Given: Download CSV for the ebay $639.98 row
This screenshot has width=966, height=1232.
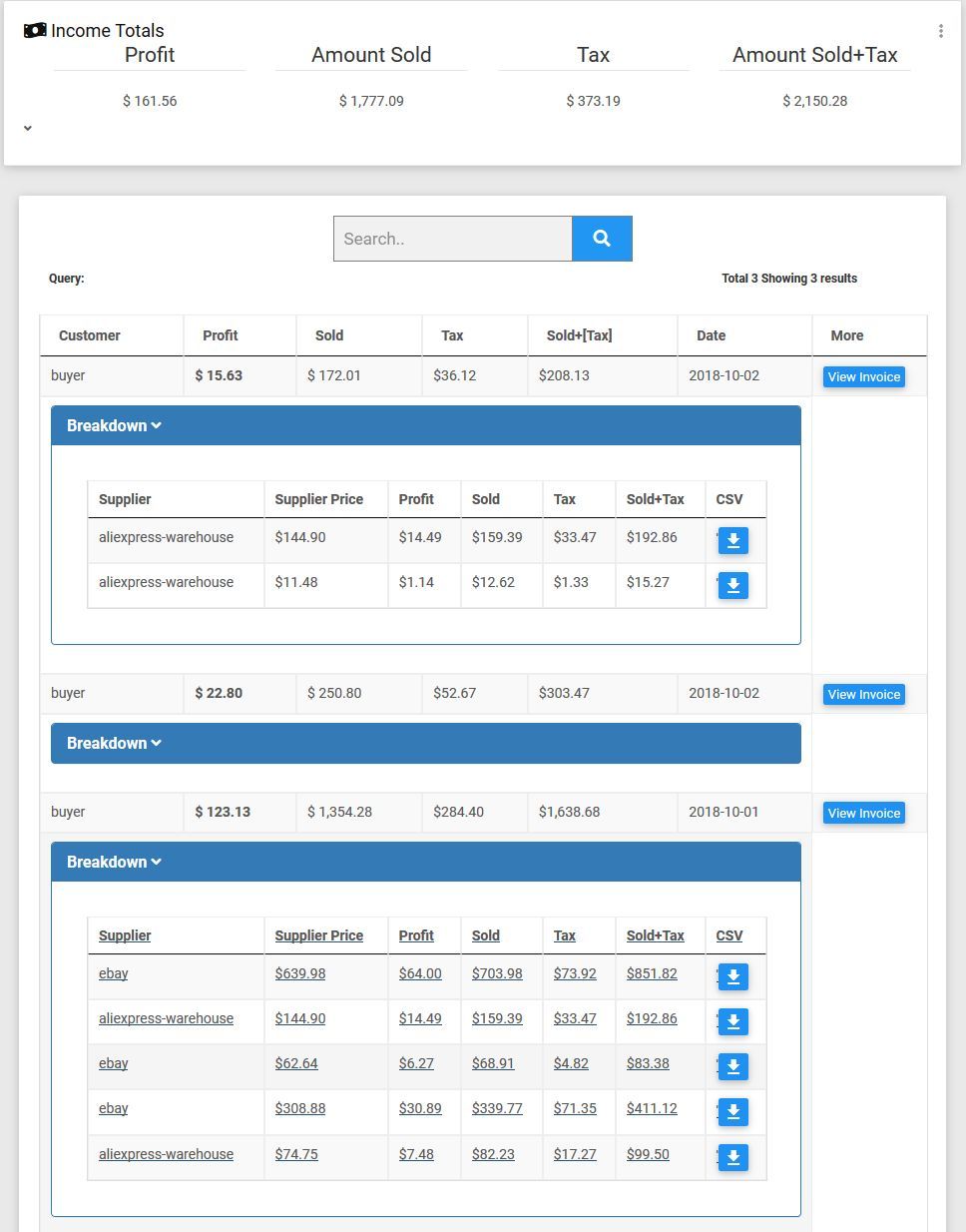Looking at the screenshot, I should (x=733, y=976).
